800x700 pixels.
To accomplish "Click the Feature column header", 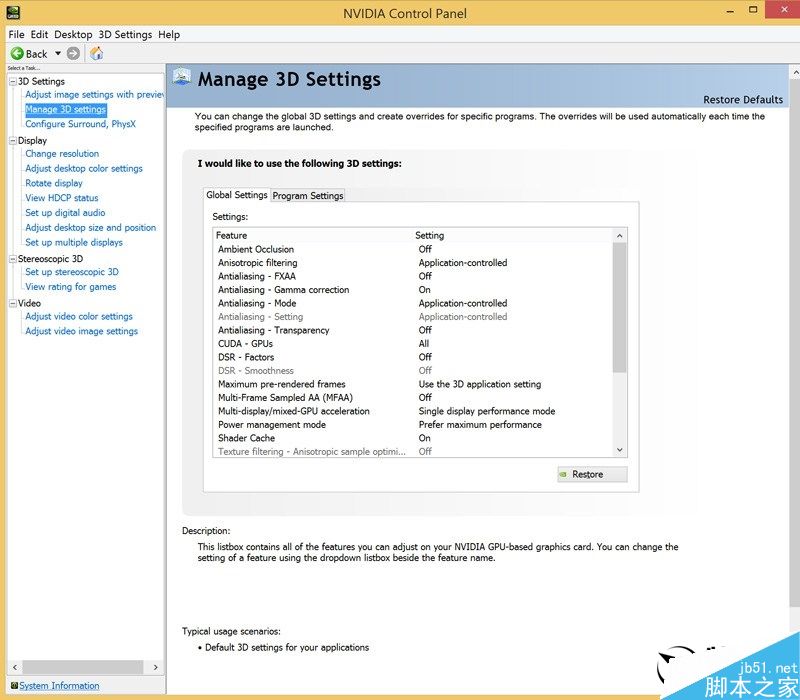I will (313, 235).
